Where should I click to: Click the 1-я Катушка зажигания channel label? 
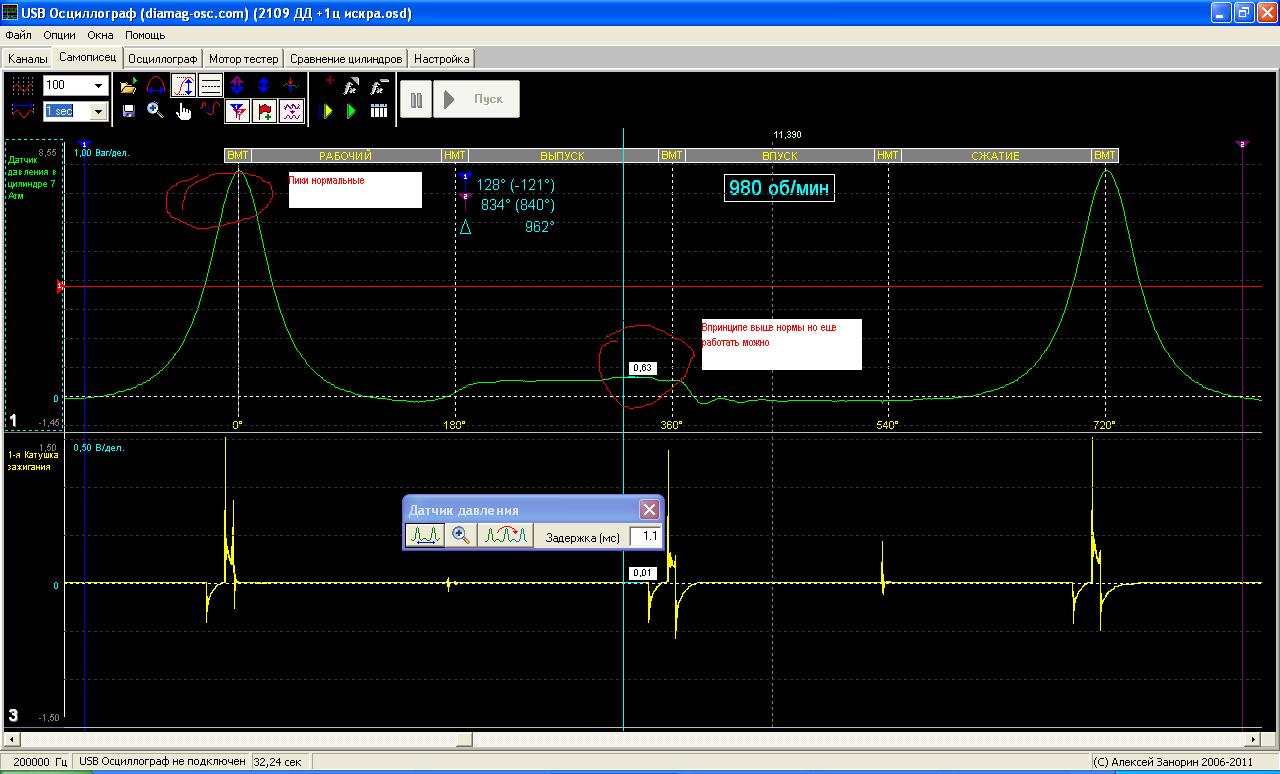(x=33, y=460)
